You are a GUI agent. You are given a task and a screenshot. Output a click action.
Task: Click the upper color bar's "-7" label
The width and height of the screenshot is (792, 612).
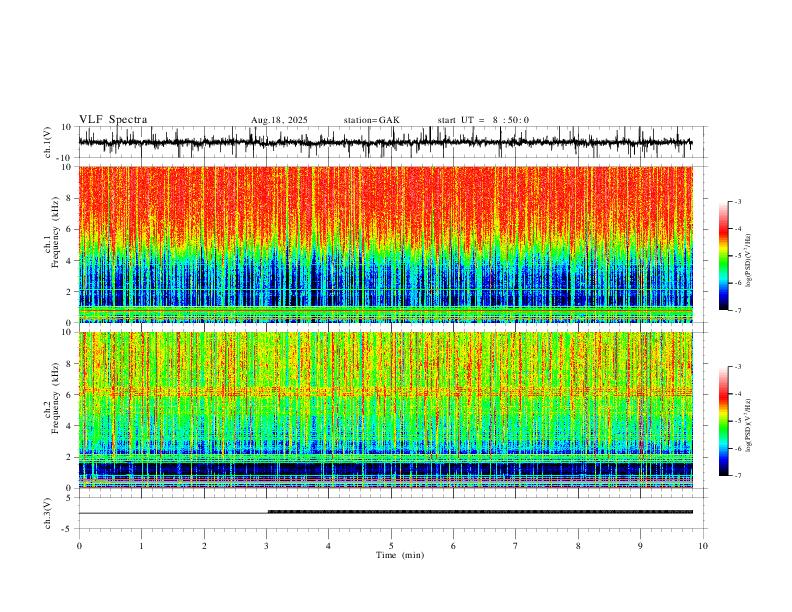tap(738, 311)
